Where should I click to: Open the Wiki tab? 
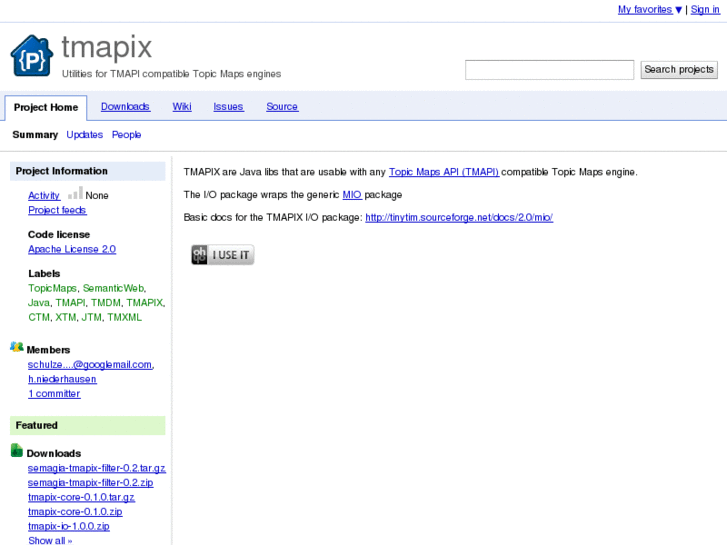(182, 107)
